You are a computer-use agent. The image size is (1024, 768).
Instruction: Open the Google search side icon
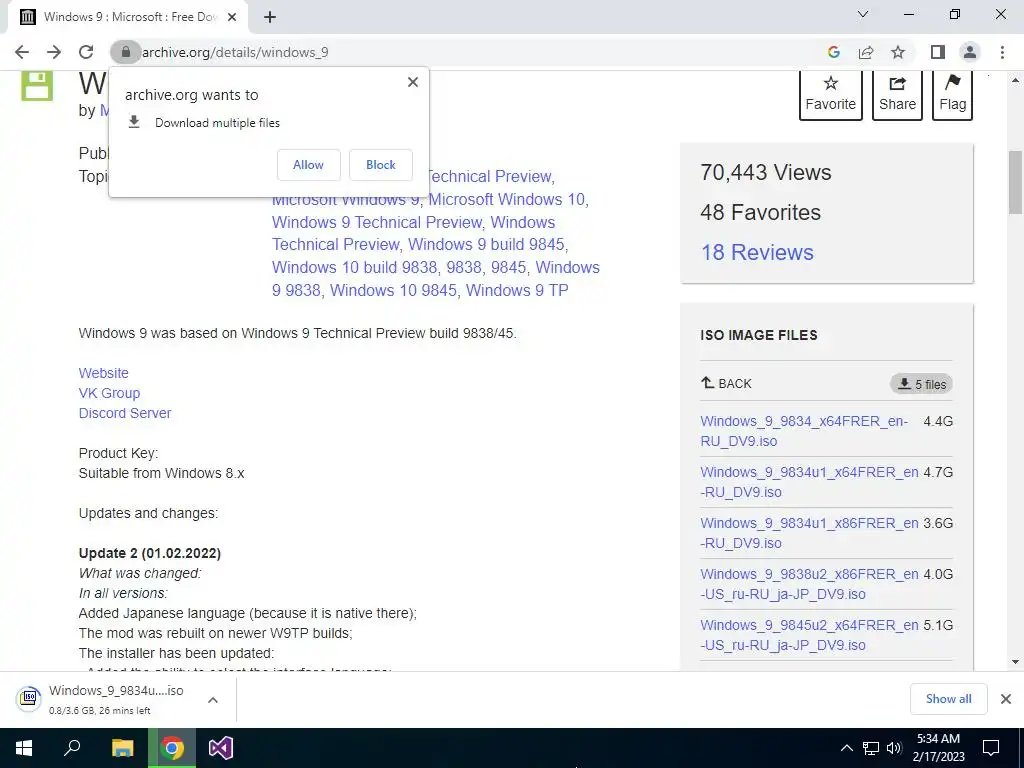[x=833, y=52]
